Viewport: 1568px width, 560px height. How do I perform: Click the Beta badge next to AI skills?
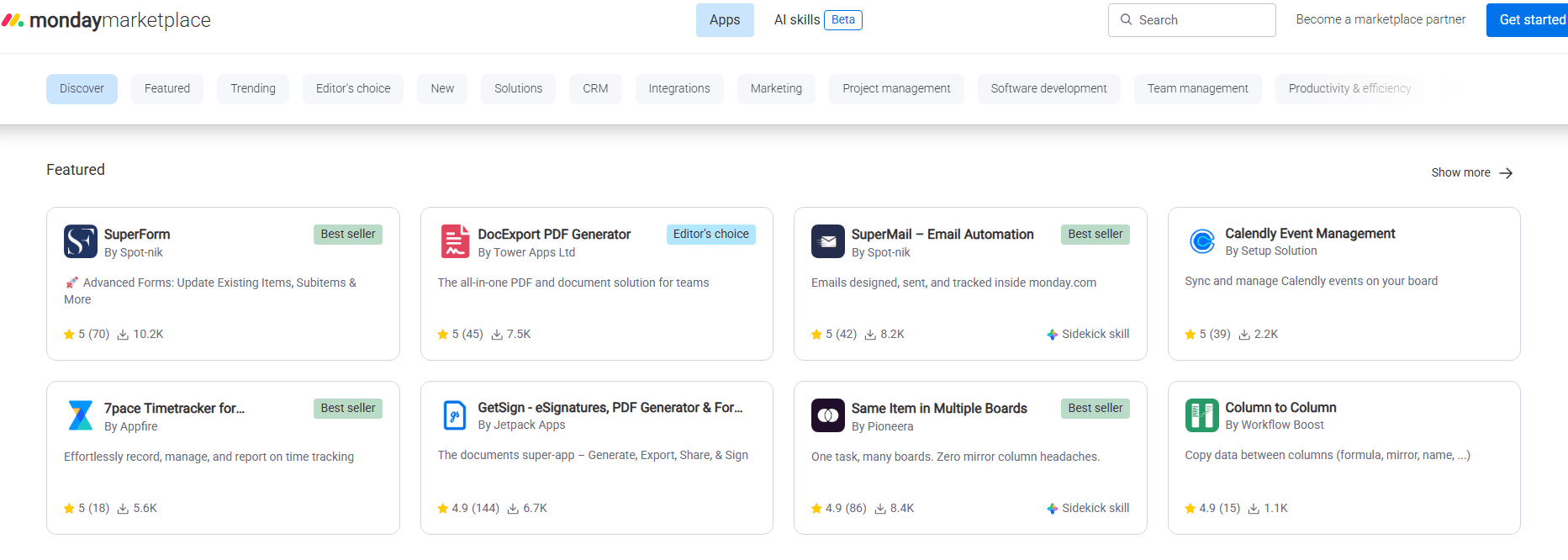[x=843, y=20]
